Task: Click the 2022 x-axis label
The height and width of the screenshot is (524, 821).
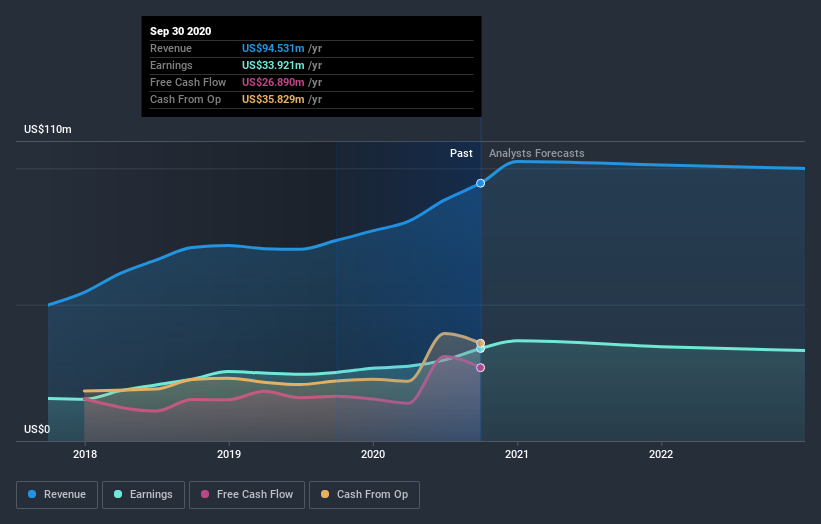Action: point(661,454)
